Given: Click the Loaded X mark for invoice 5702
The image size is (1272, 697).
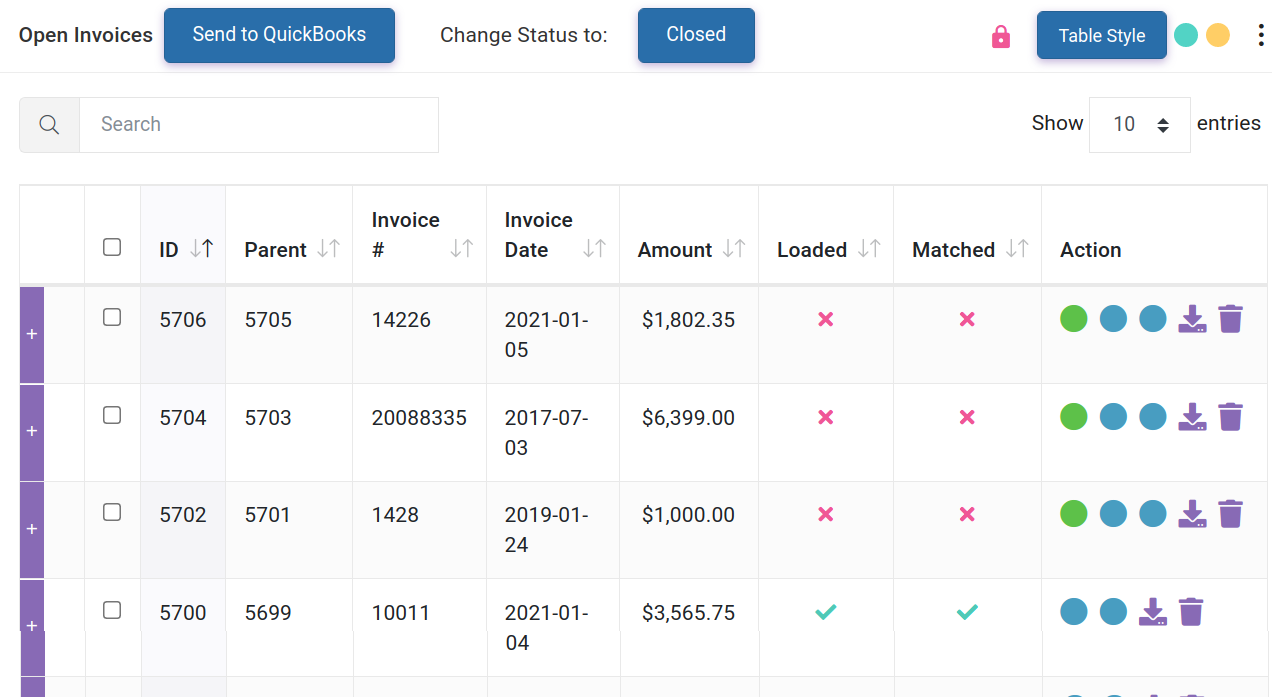Looking at the screenshot, I should pos(826,514).
